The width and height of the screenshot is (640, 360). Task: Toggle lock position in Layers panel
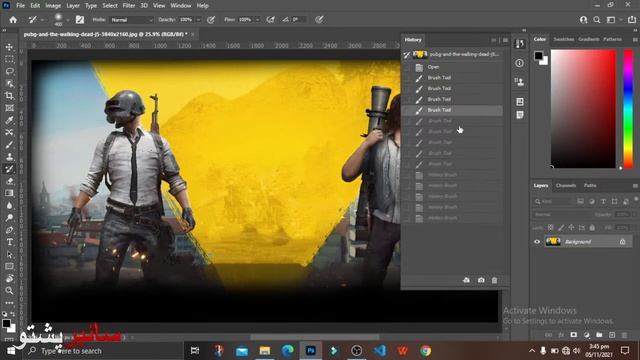[571, 227]
